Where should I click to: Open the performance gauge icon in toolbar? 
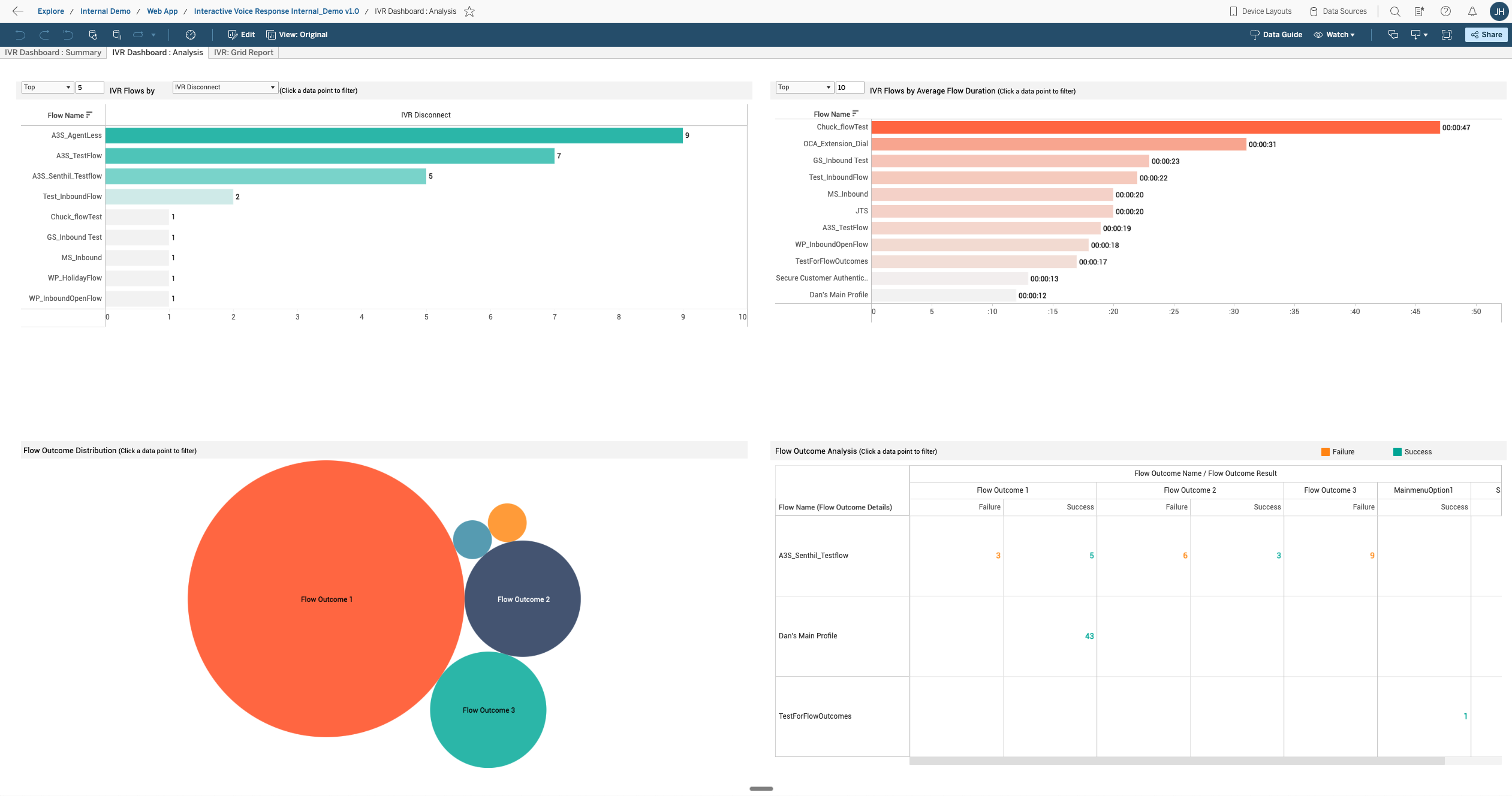tap(191, 35)
